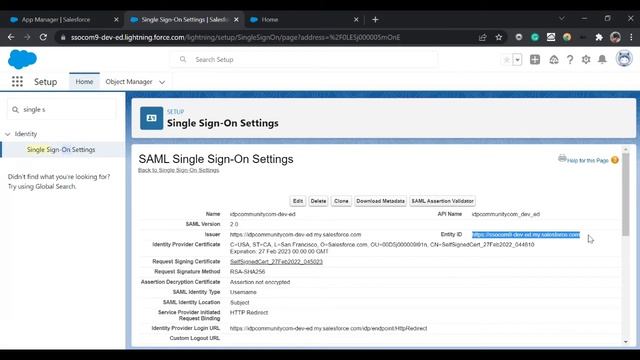
Task: Open Help for this Page link
Action: coord(588,160)
